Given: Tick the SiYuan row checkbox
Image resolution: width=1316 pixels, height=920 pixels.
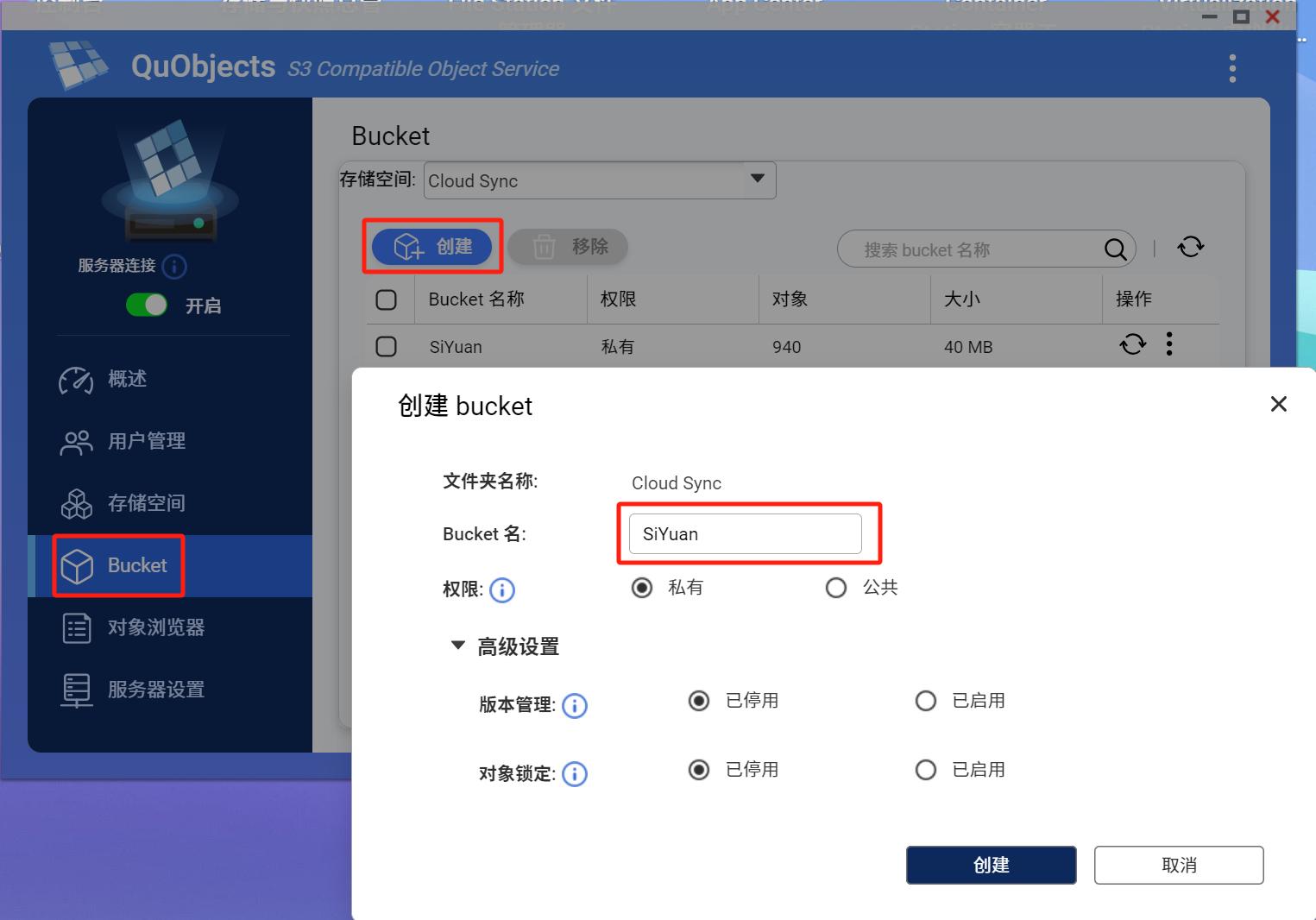Looking at the screenshot, I should tap(387, 346).
